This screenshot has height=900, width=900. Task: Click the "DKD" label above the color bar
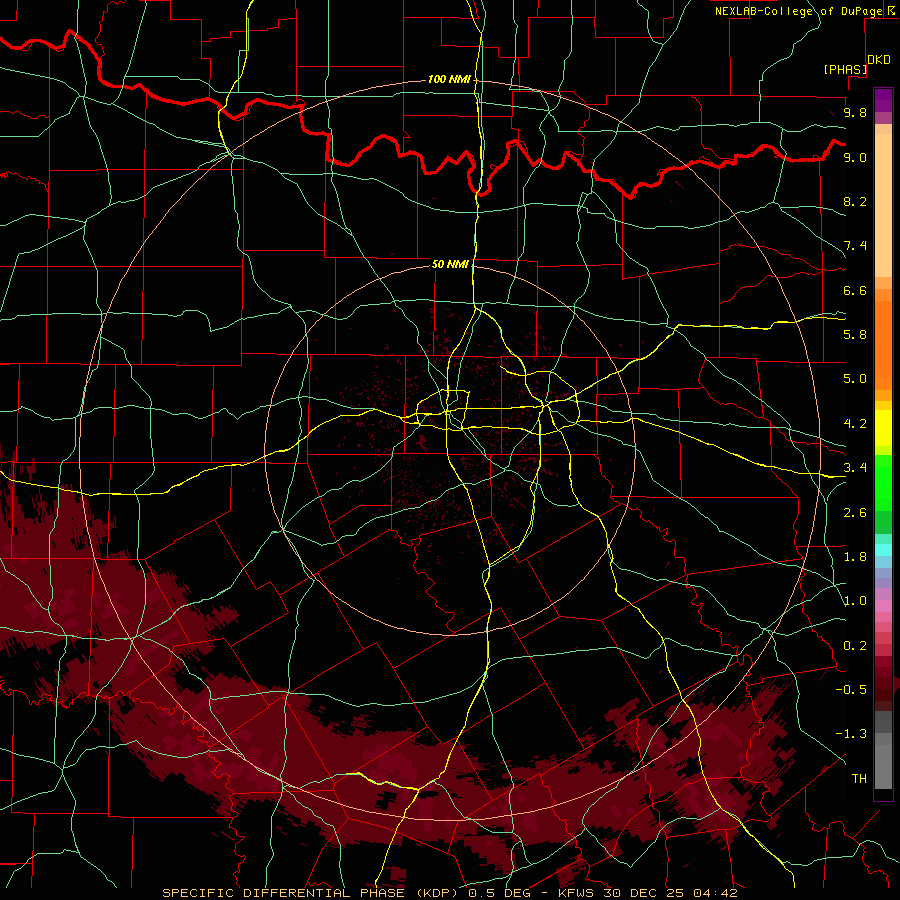[879, 60]
